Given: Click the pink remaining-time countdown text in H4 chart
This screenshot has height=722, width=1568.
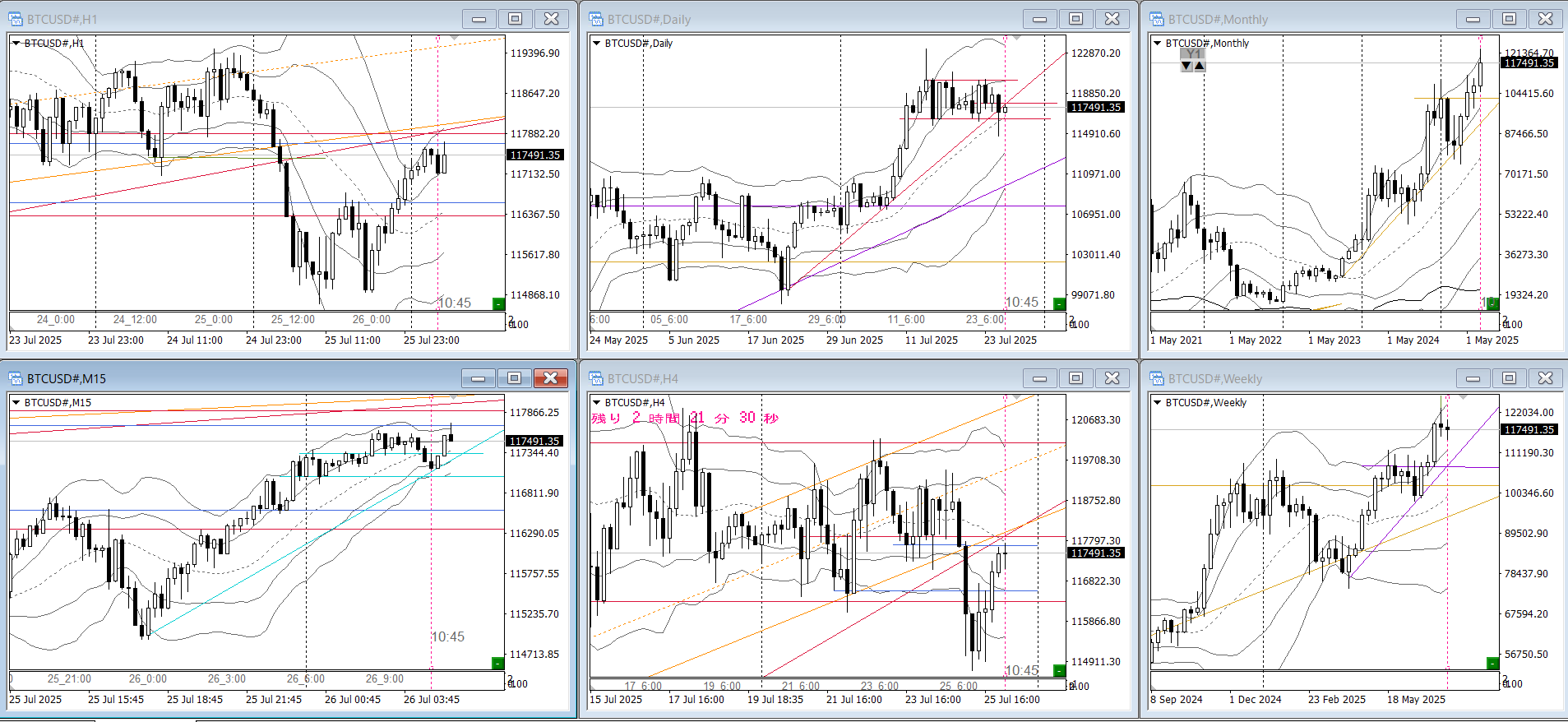Looking at the screenshot, I should click(684, 418).
